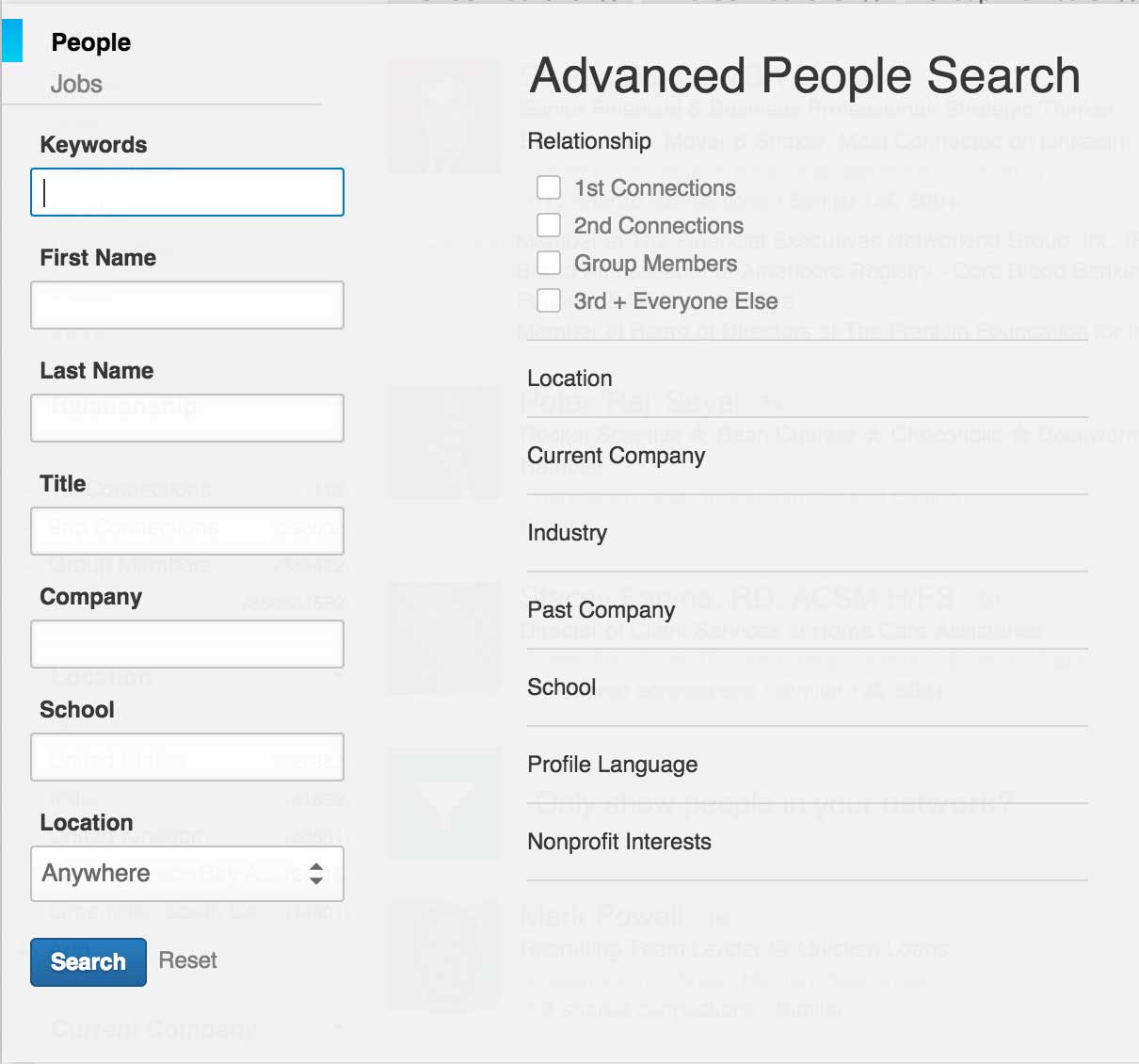1139x1064 pixels.
Task: Focus the First Name field
Action: click(186, 305)
